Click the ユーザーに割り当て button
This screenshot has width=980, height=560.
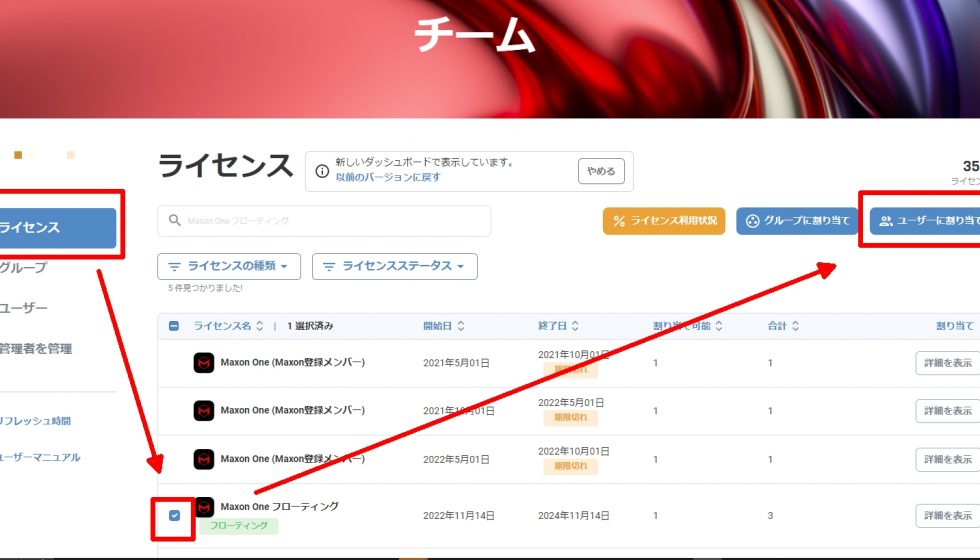pos(925,221)
